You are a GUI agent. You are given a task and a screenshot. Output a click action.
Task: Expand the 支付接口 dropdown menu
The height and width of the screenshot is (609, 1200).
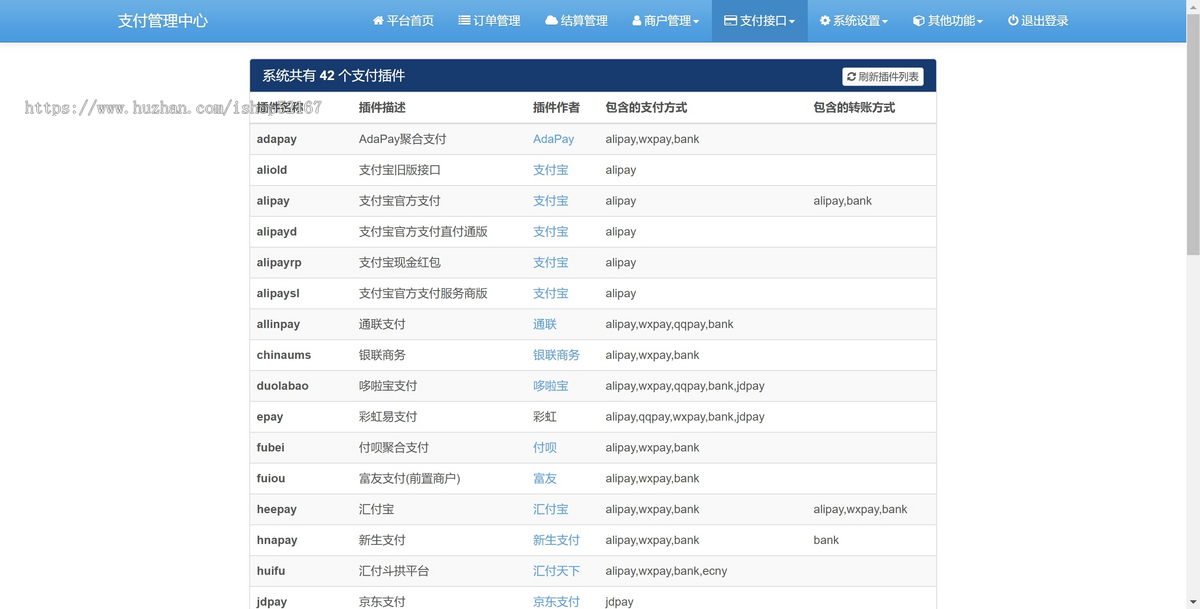click(760, 20)
